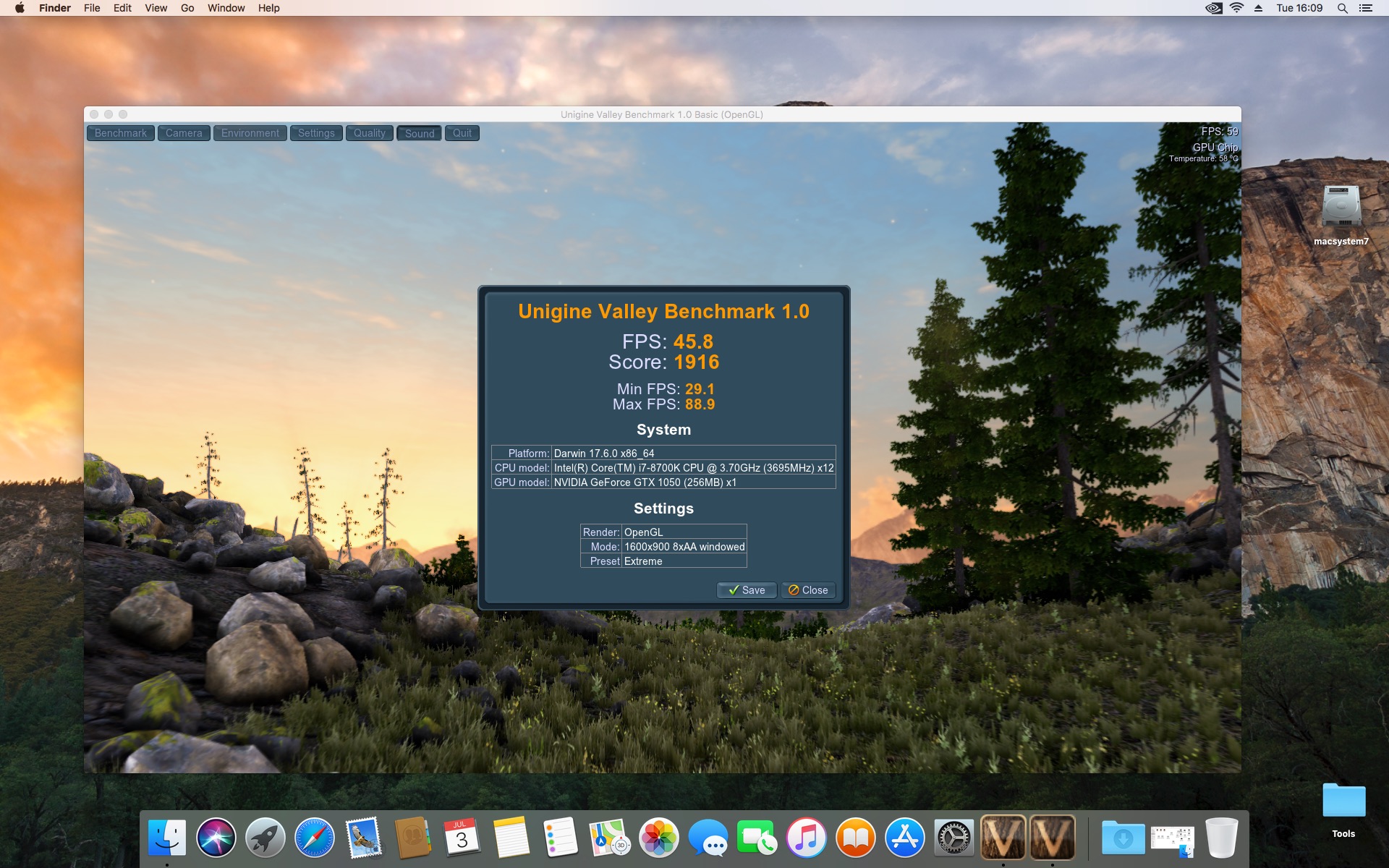
Task: Open the Tools folder on the desktop
Action: 1343,801
